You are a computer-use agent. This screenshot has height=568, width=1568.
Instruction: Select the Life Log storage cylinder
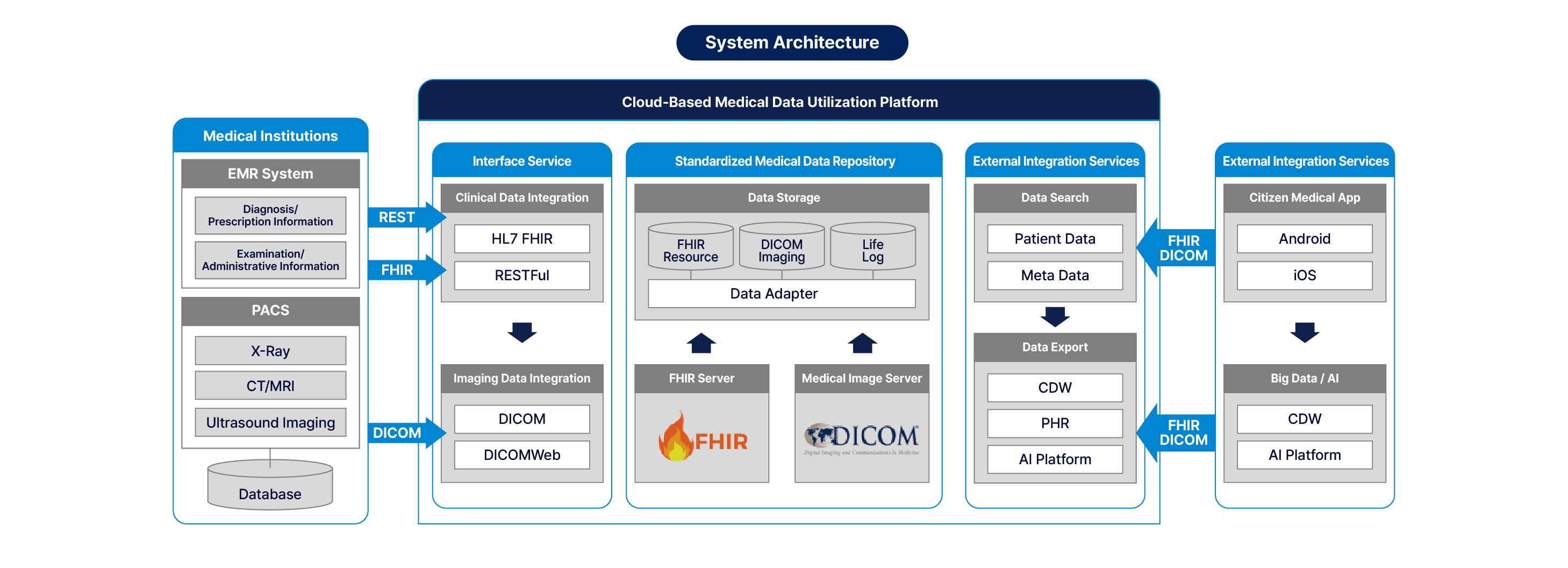pos(872,246)
